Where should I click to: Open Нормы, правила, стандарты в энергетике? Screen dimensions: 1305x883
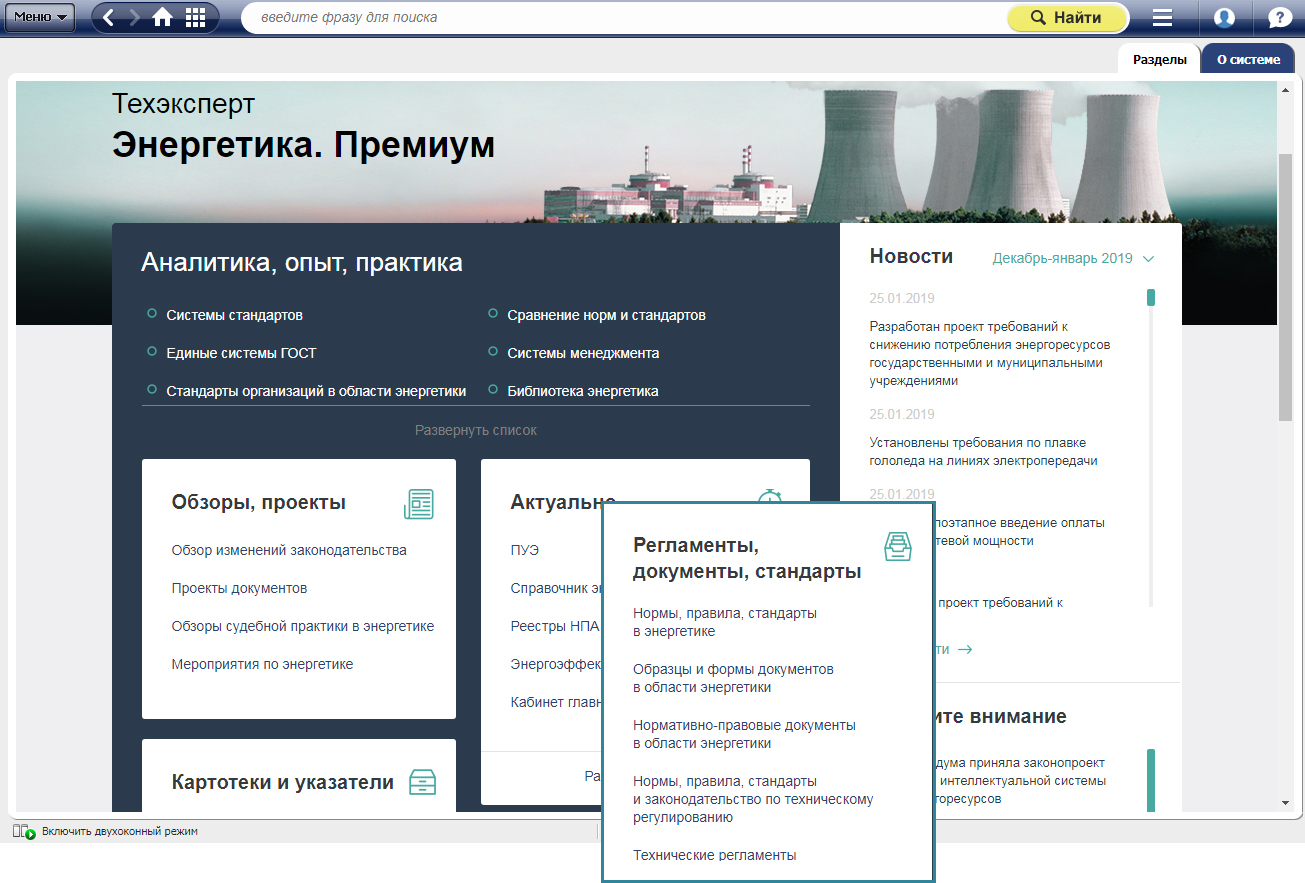[x=725, y=622]
